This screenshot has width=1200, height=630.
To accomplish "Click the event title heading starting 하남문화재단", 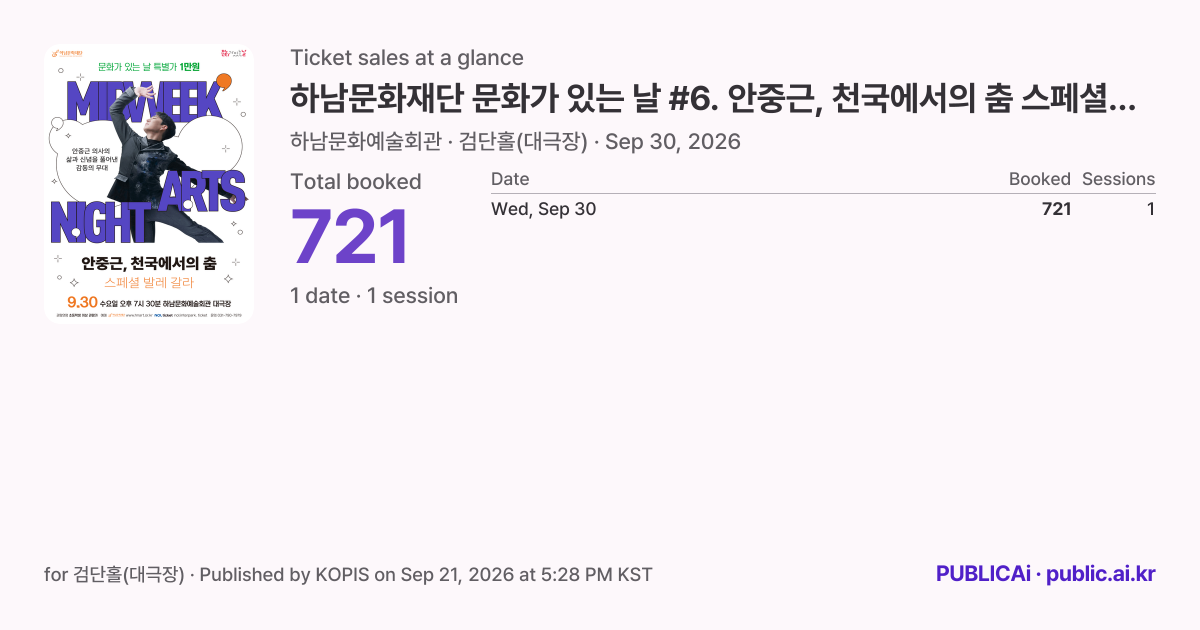I will point(713,99).
